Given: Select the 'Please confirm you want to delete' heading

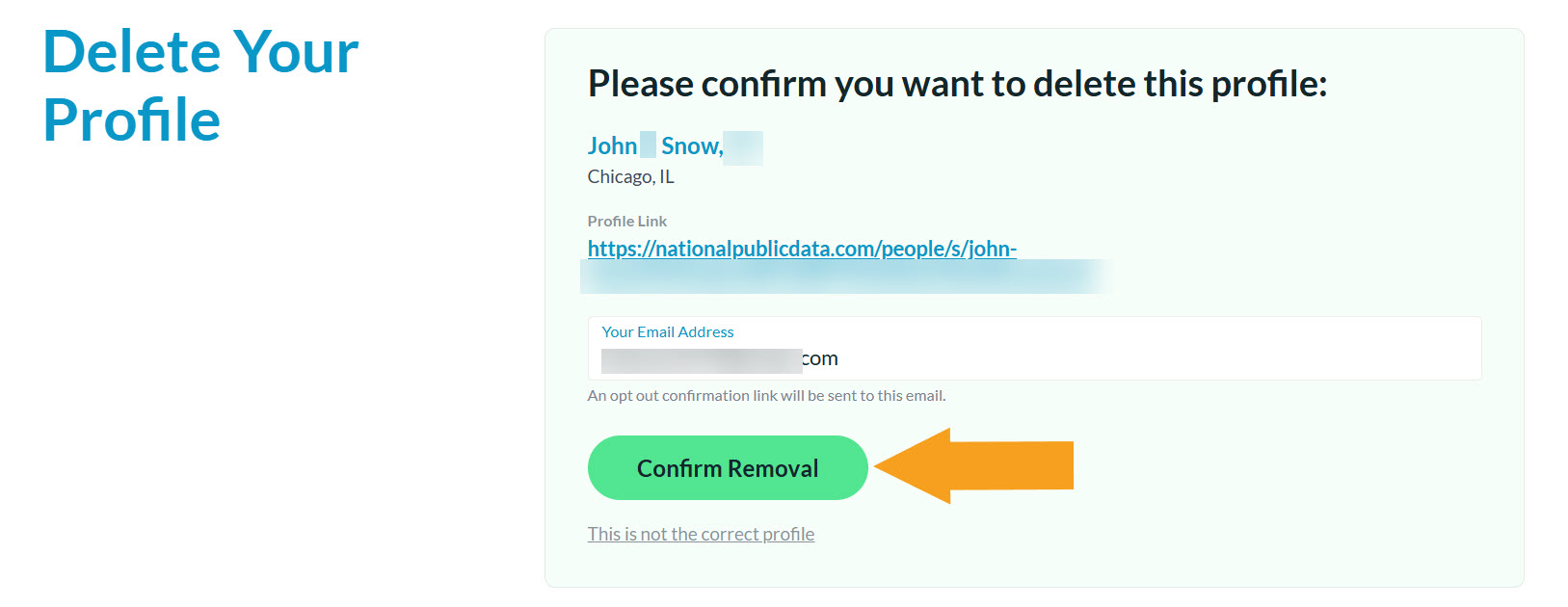Looking at the screenshot, I should (x=957, y=84).
